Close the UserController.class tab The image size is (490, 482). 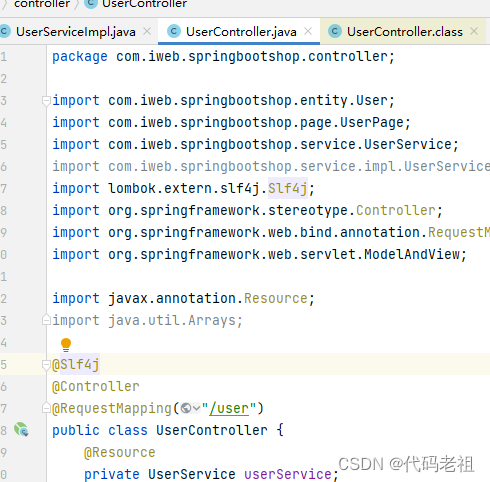(x=474, y=32)
